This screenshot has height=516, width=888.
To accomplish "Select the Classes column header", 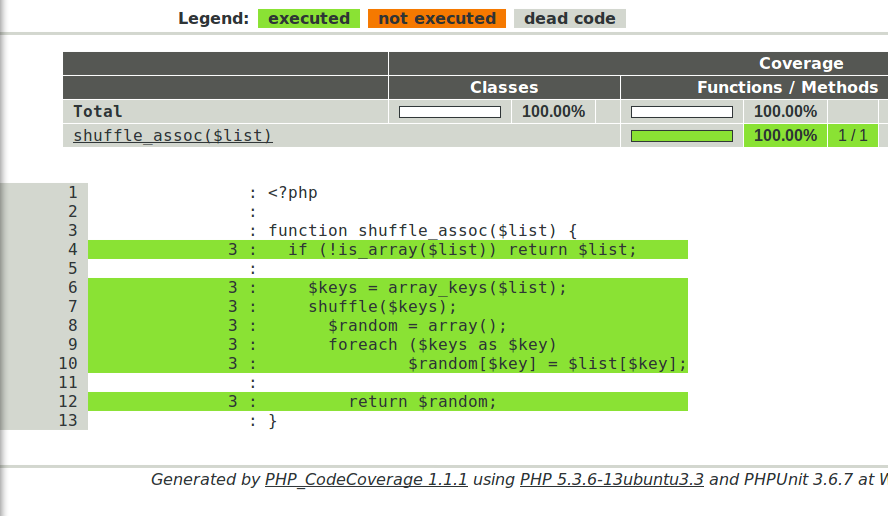I will coord(504,87).
